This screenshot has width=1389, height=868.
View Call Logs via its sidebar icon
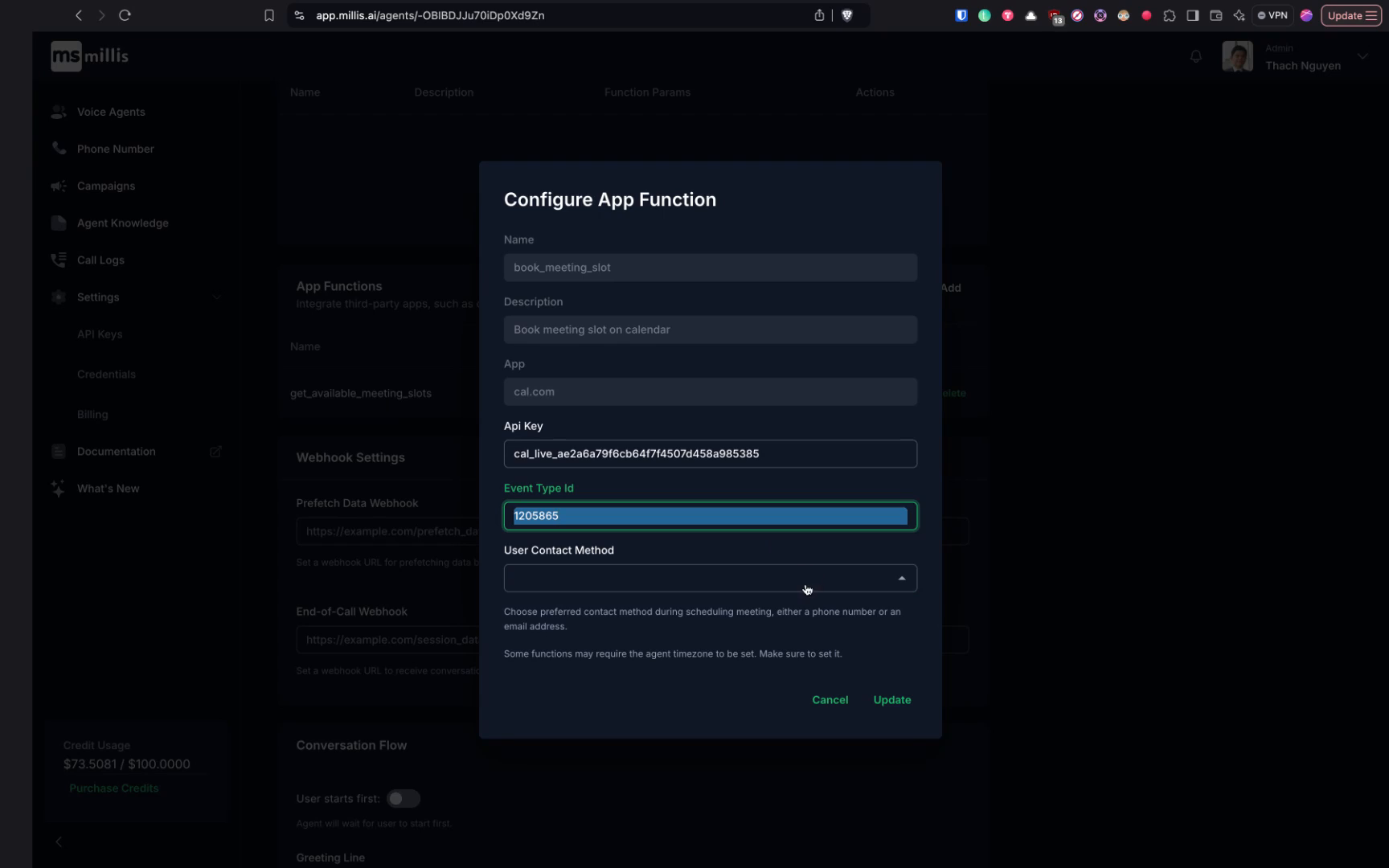tap(58, 260)
